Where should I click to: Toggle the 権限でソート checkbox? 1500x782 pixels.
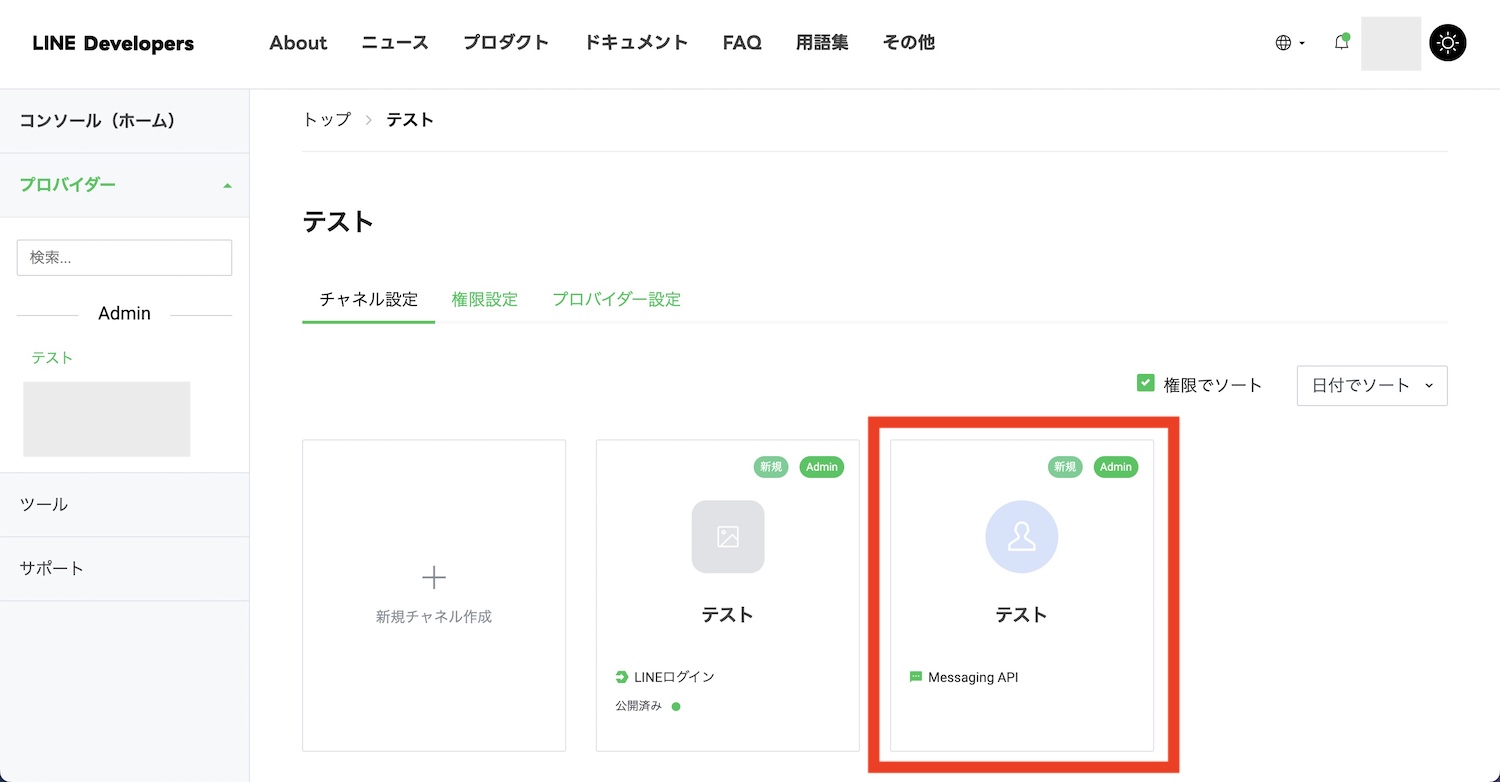click(x=1146, y=383)
